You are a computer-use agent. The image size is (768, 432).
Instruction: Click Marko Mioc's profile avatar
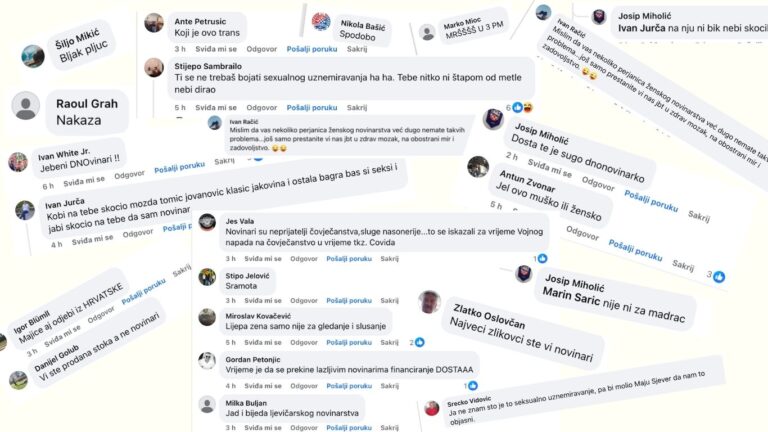pyautogui.click(x=427, y=32)
